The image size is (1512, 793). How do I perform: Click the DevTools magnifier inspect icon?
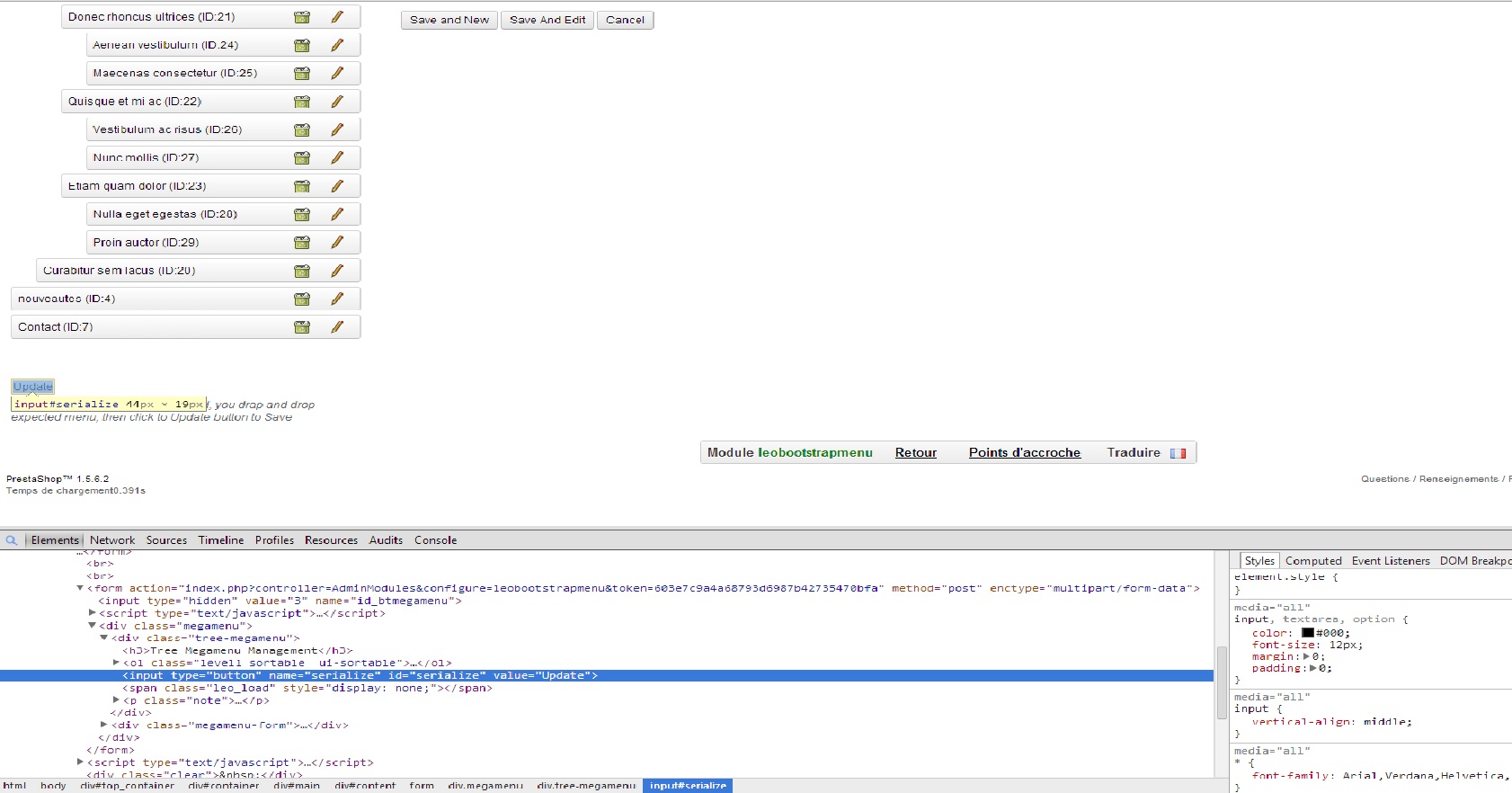[x=12, y=540]
